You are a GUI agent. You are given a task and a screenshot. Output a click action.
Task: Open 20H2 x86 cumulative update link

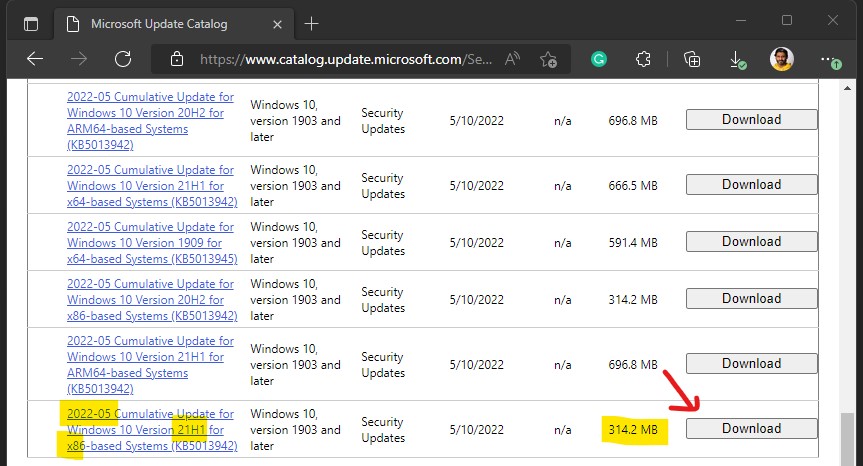tap(152, 300)
